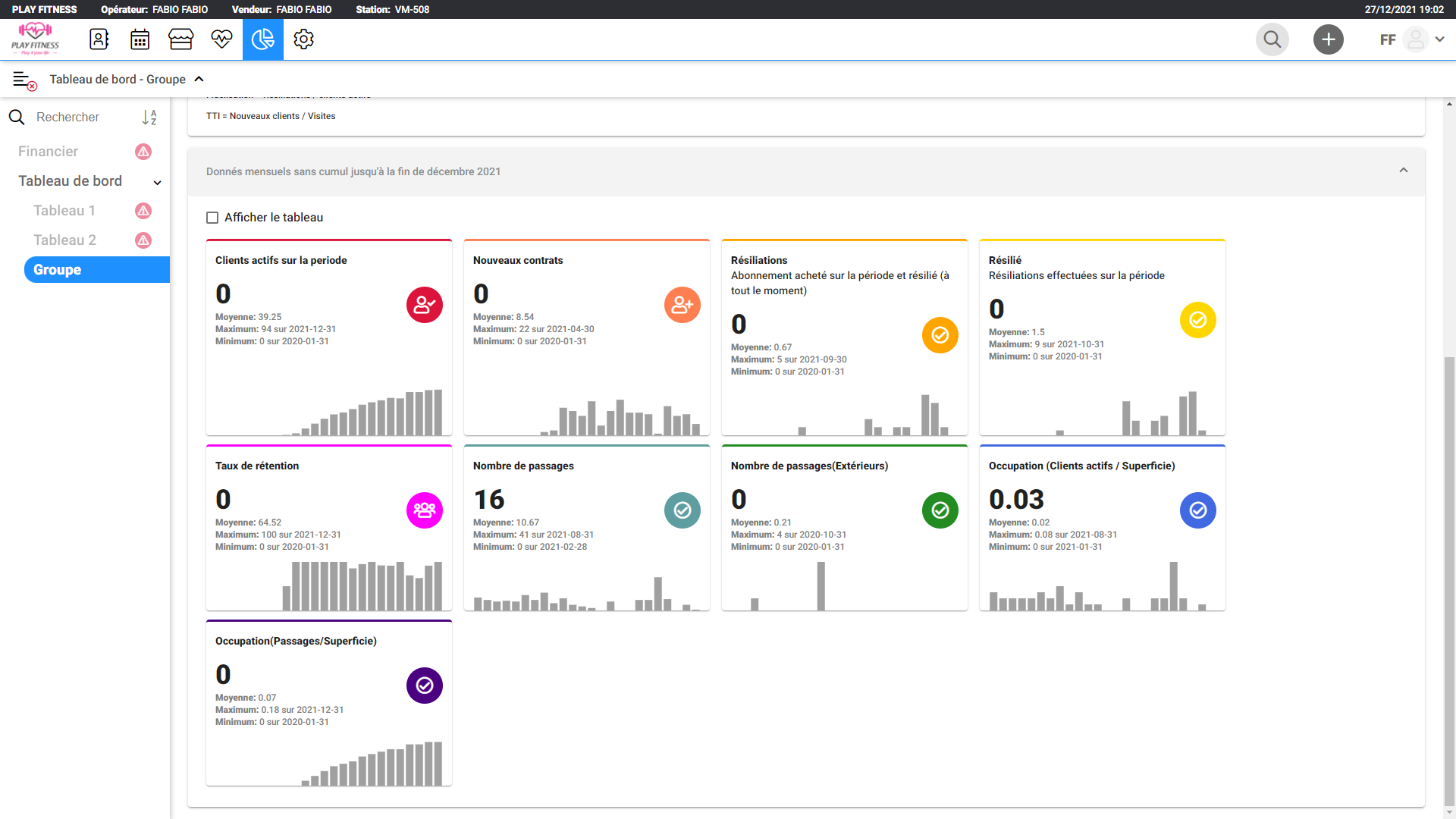Viewport: 1456px width, 819px height.
Task: Open the calendar icon in toolbar
Action: (140, 39)
